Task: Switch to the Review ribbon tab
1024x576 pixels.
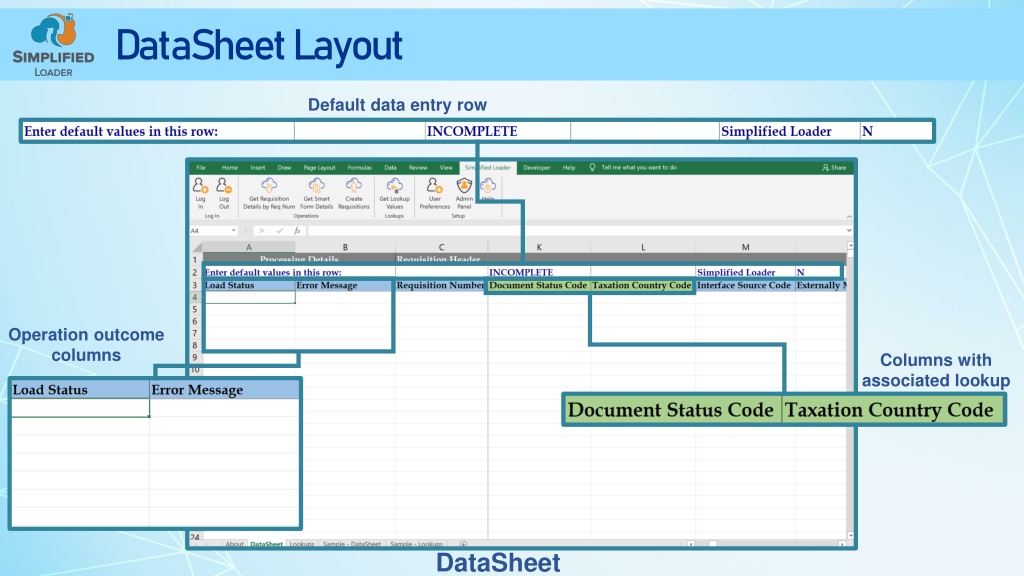Action: [x=418, y=168]
